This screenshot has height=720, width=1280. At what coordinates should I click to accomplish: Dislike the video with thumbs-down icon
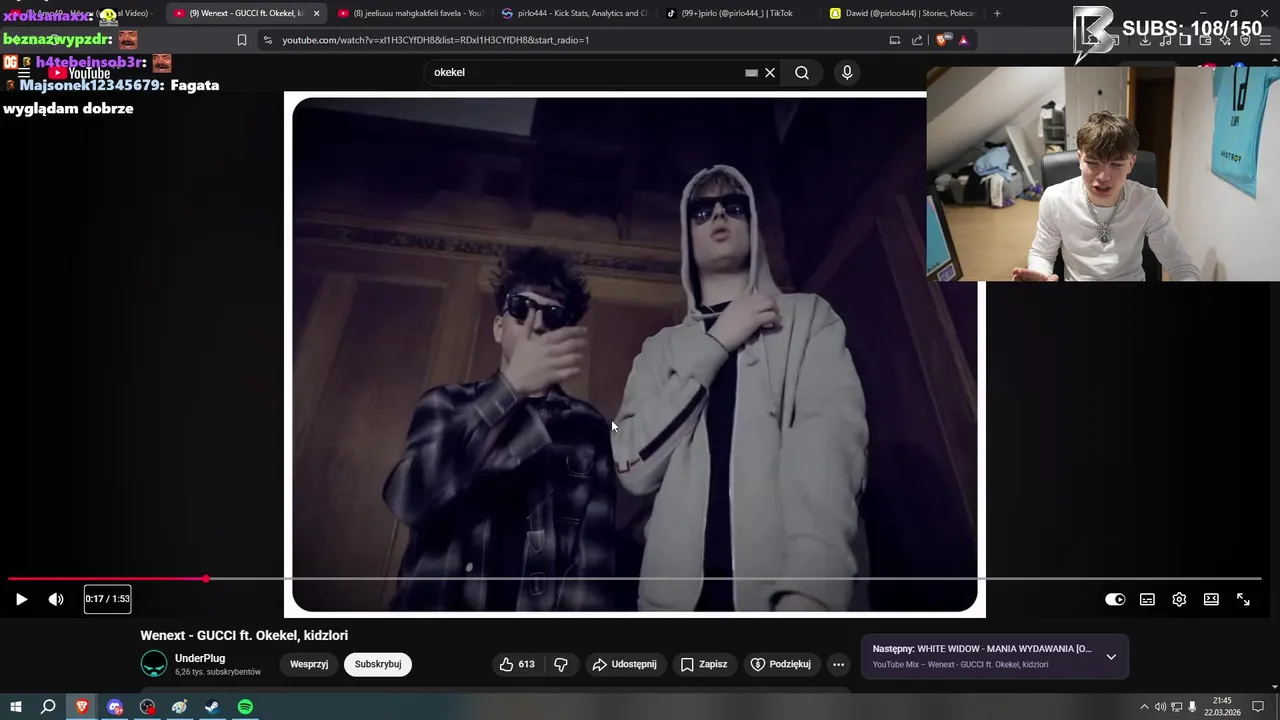tap(561, 664)
